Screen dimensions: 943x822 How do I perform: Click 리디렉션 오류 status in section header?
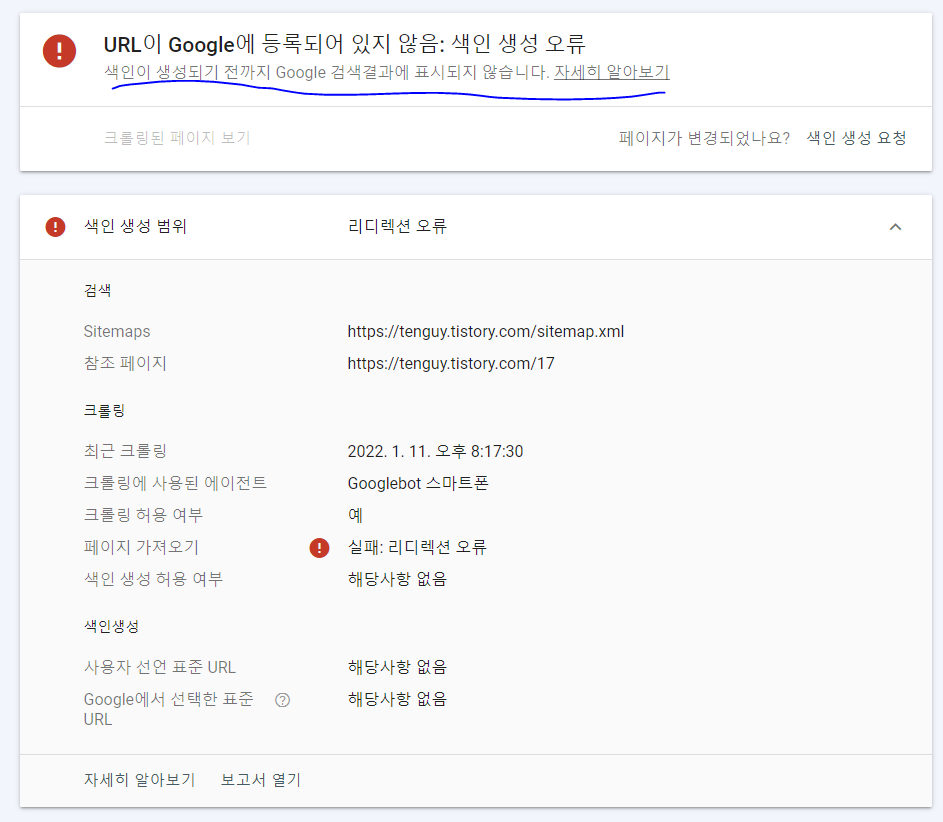398,226
